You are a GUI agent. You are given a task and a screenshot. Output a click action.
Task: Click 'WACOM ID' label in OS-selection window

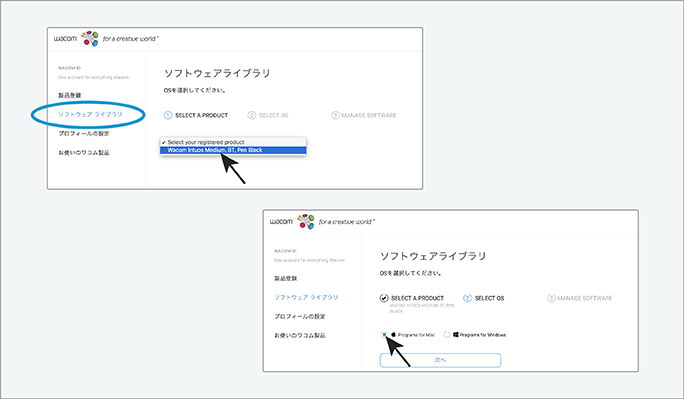tap(285, 251)
